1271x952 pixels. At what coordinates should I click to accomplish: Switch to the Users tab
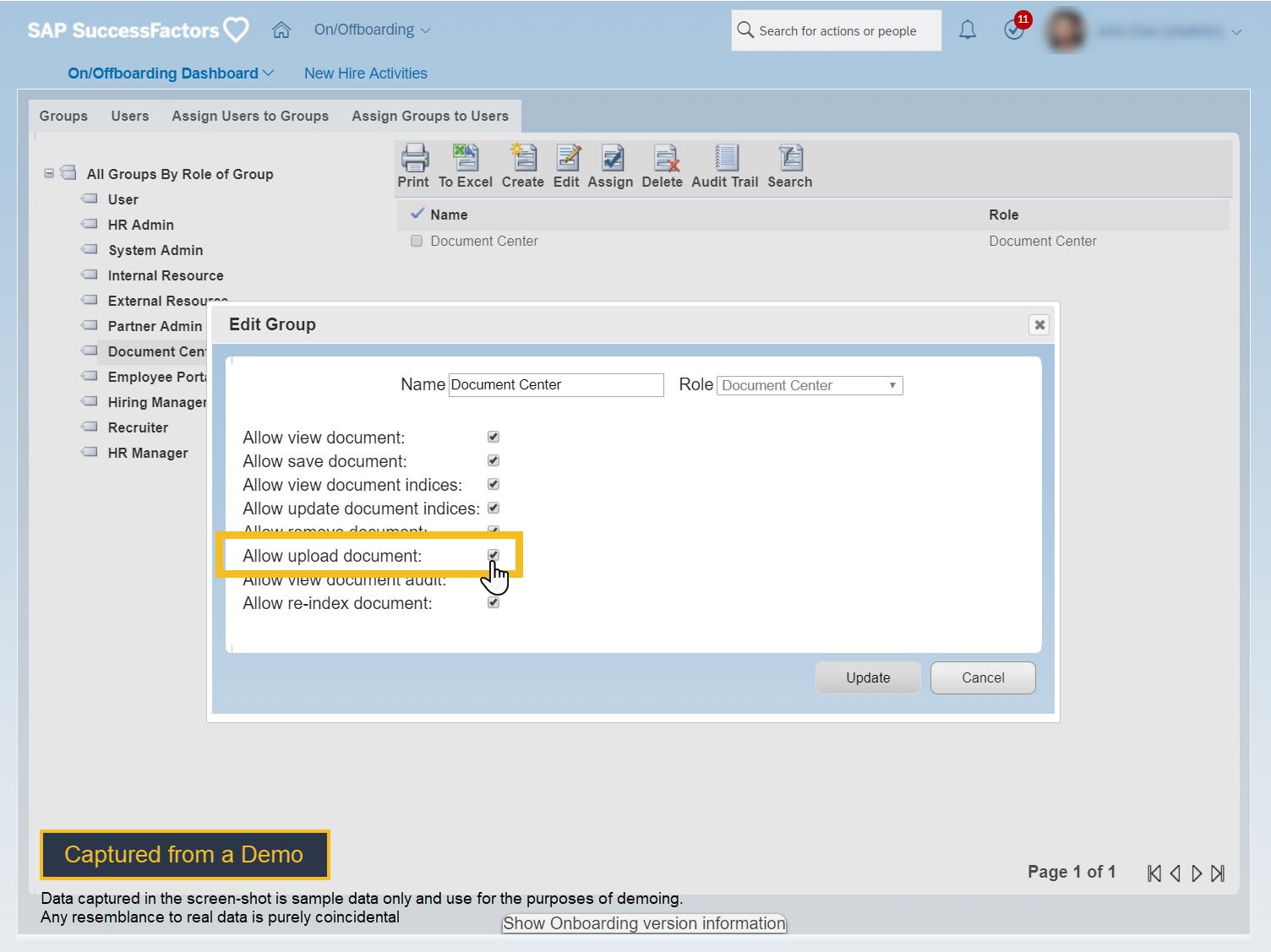coord(130,116)
